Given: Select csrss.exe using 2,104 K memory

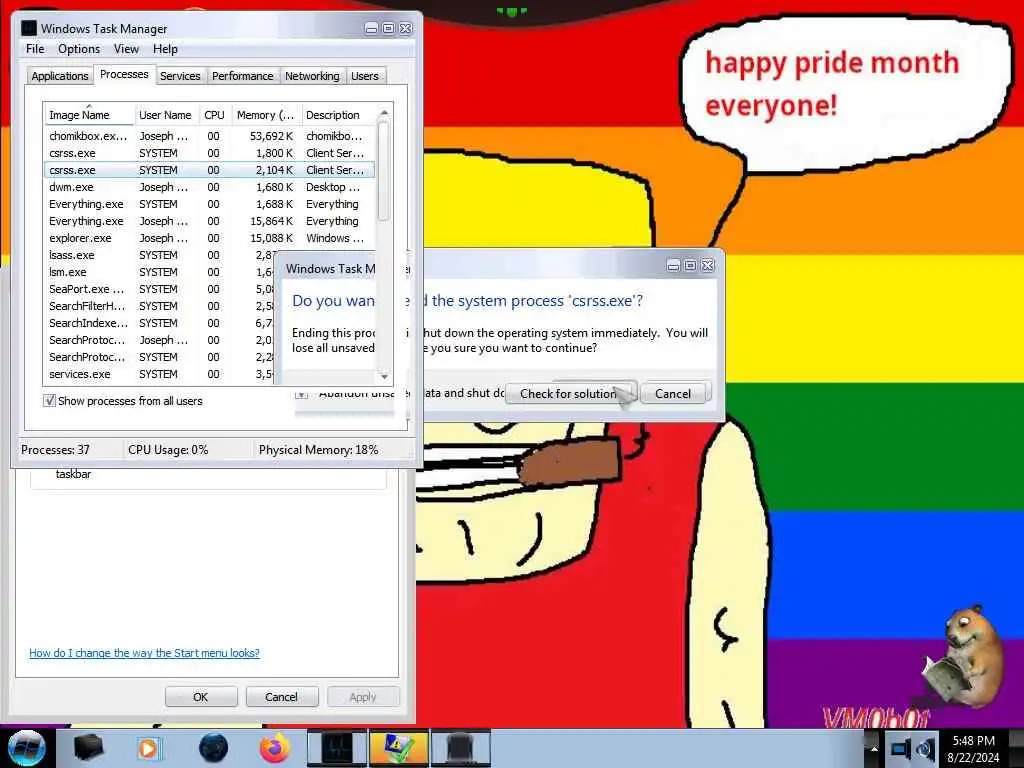Looking at the screenshot, I should 209,170.
